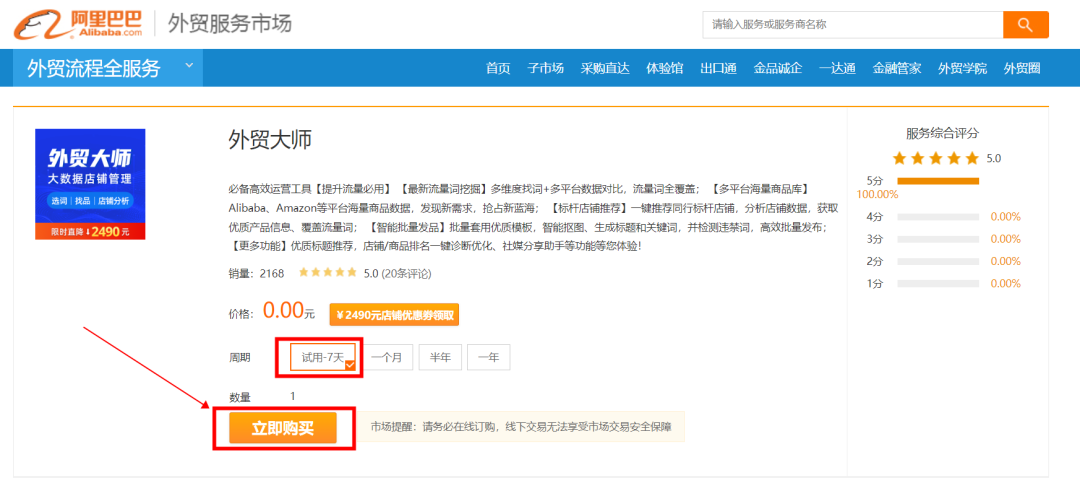Open the 一达通 nav item
This screenshot has height=478, width=1080.
tap(838, 68)
